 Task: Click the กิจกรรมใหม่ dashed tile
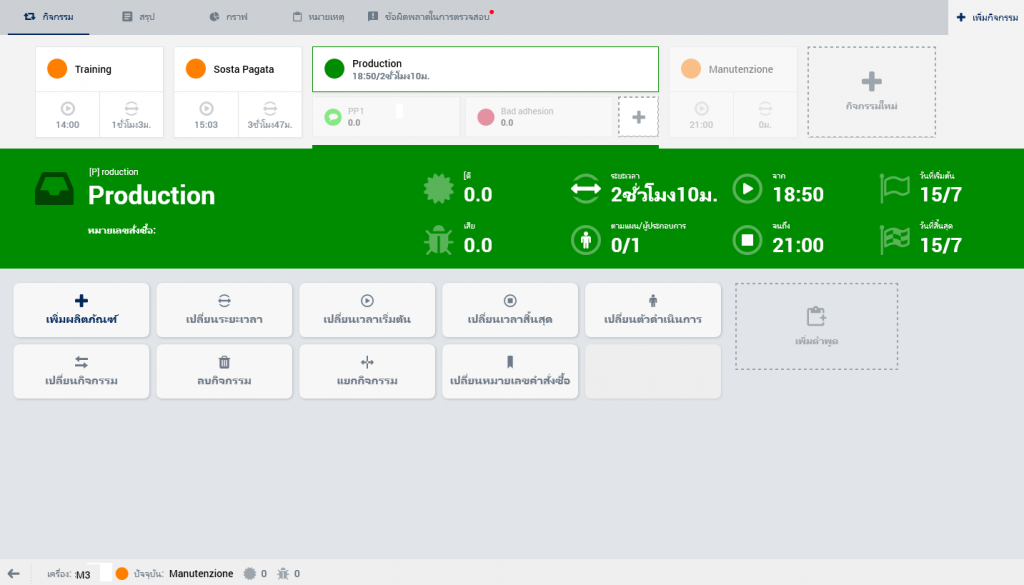(871, 91)
